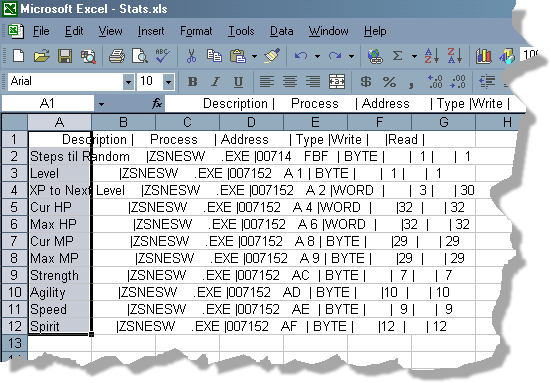Screen dimensions: 551x383
Task: Click the AutoSum sigma icon
Action: tap(397, 56)
